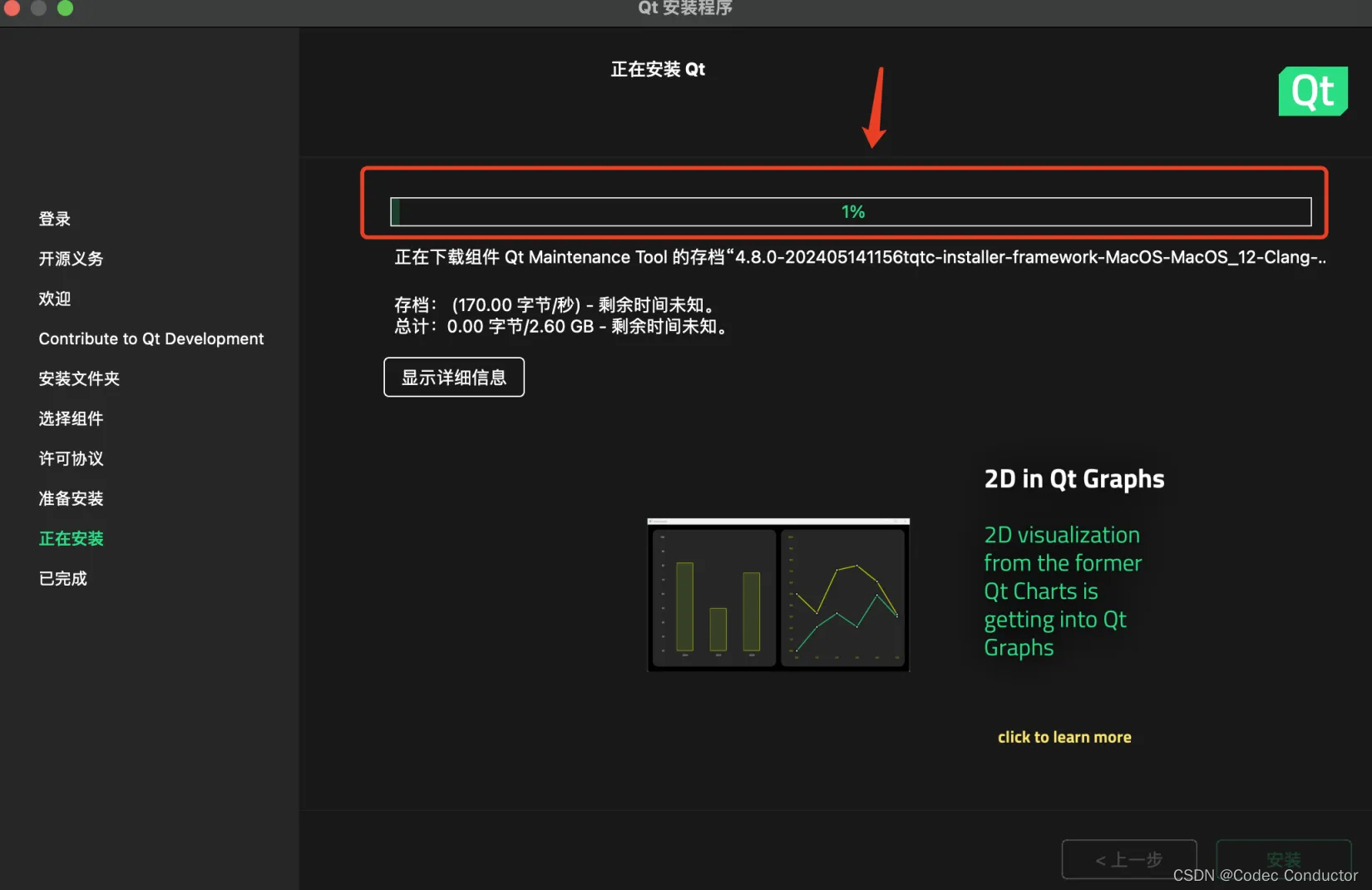Select the 已完成 step in sidebar
The width and height of the screenshot is (1372, 890).
(63, 578)
